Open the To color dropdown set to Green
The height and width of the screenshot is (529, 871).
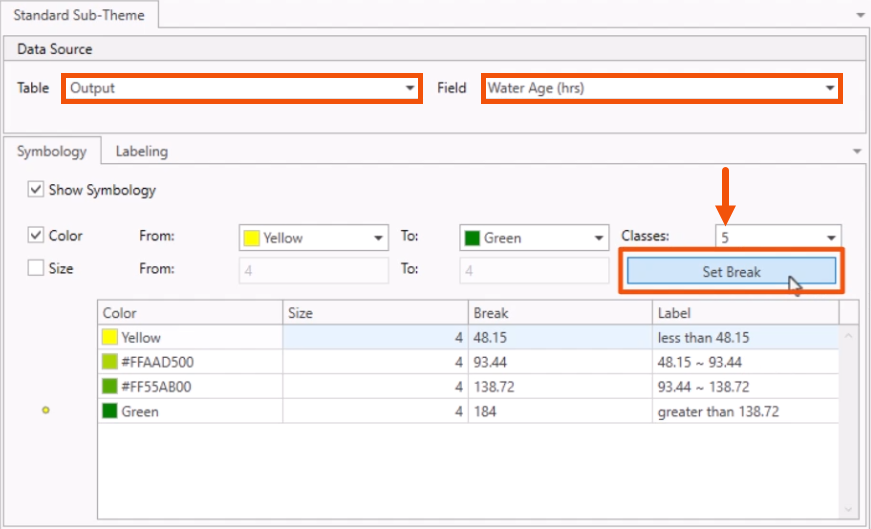click(x=534, y=238)
